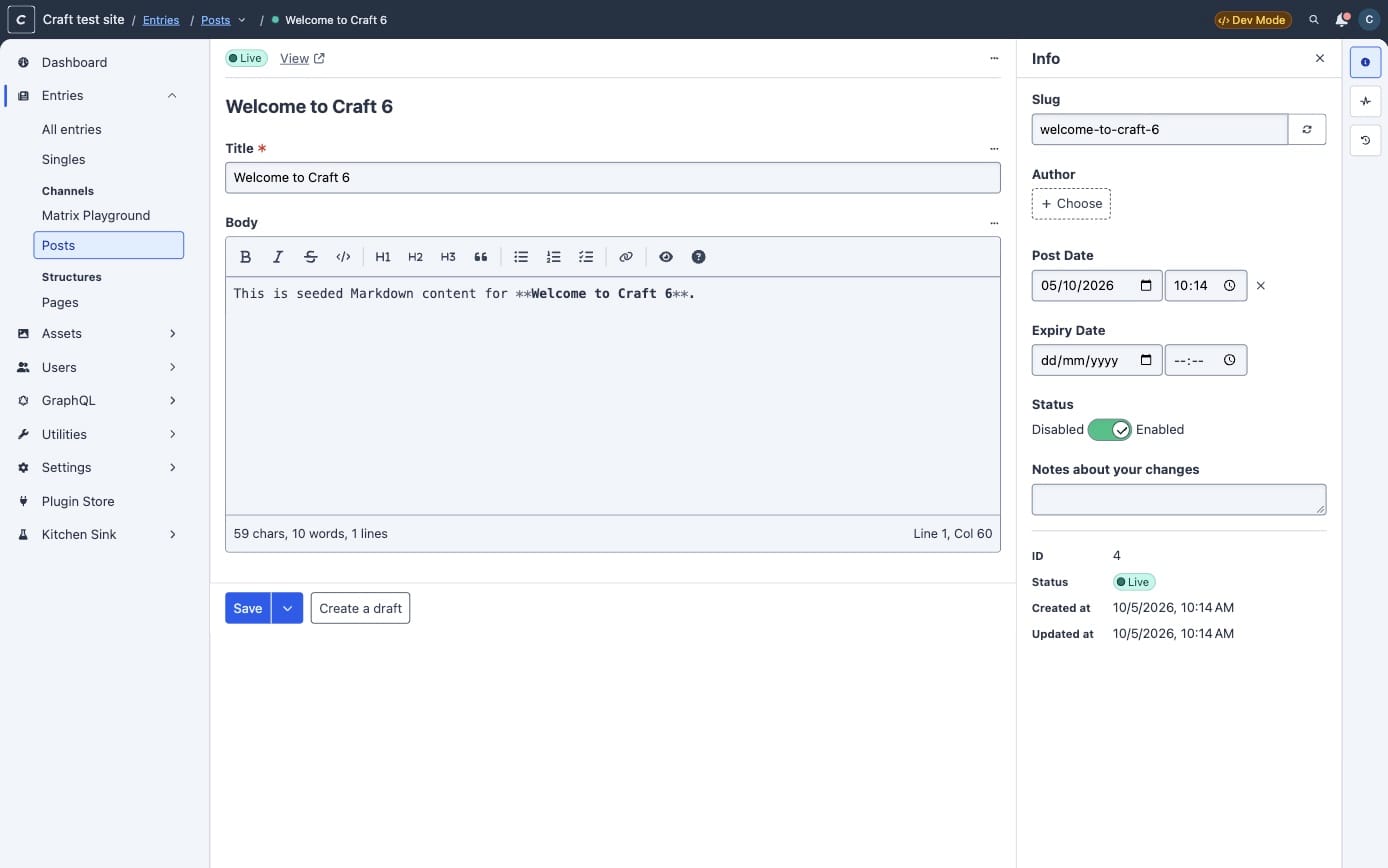
Task: Insert H3 heading in Body editor
Action: tap(448, 257)
